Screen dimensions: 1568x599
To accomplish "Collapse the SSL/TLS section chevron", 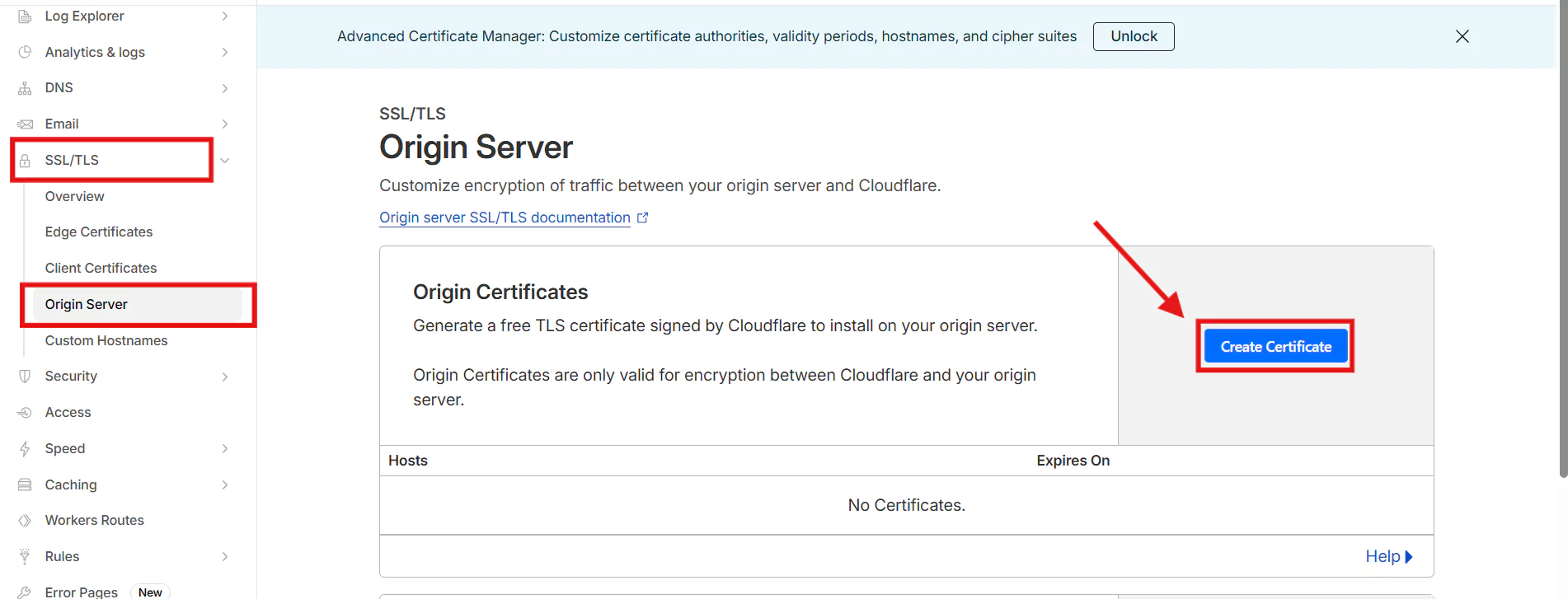I will 224,161.
